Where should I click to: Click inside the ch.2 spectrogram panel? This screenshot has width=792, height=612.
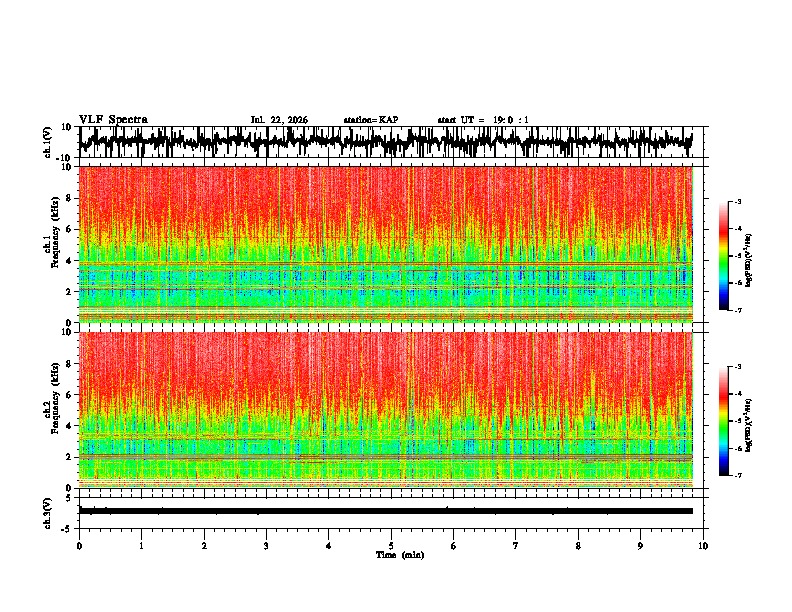[385, 410]
